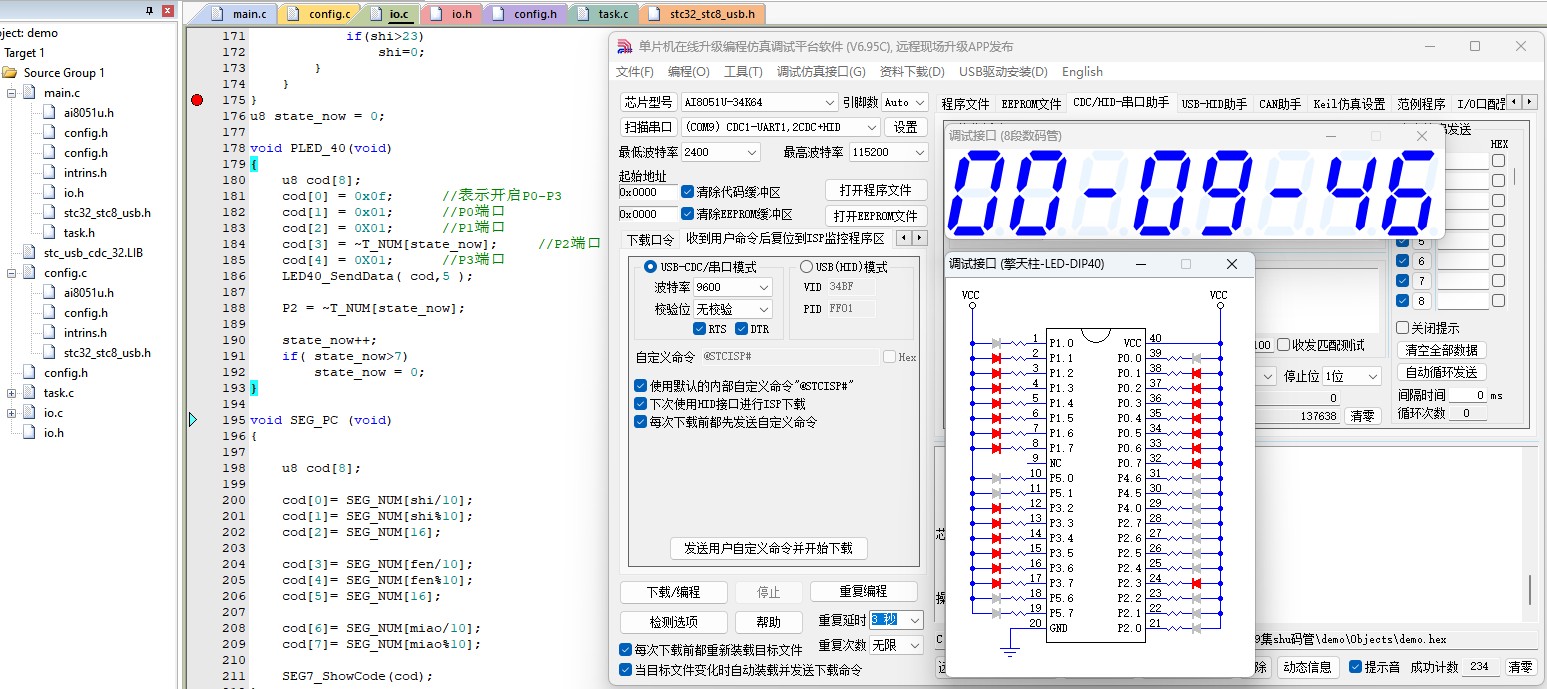
Task: Collapse the main.c tree node
Action: coord(12,93)
